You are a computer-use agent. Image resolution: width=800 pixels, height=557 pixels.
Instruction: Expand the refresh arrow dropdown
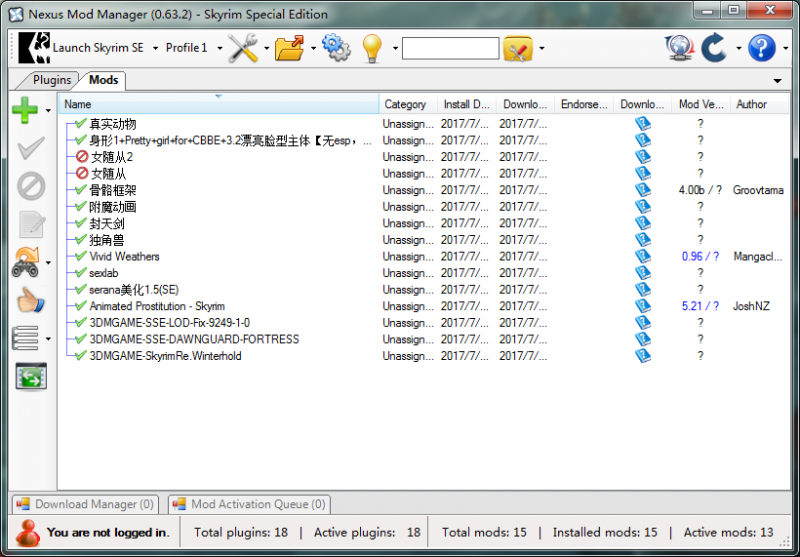pos(738,48)
